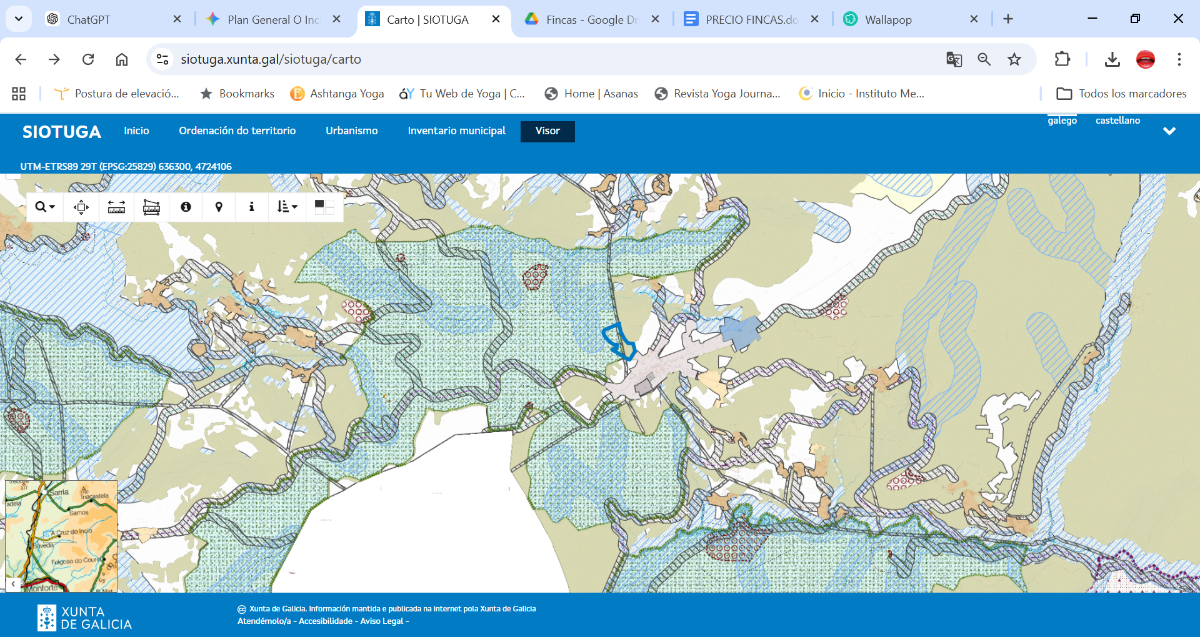
Task: Go to Inventario municipal section
Action: point(456,131)
